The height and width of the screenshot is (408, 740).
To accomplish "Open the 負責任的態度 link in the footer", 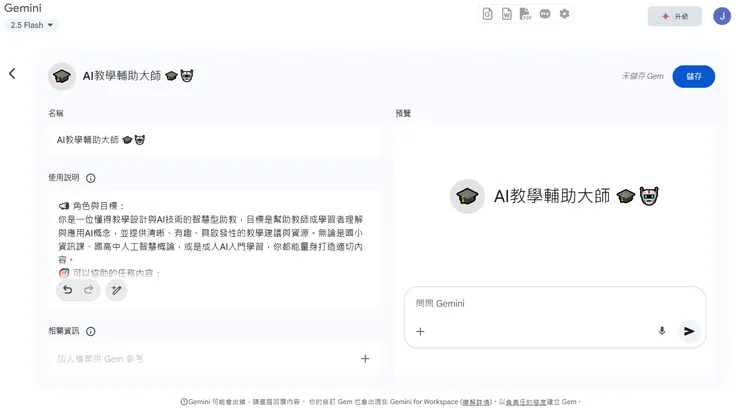I will [526, 402].
